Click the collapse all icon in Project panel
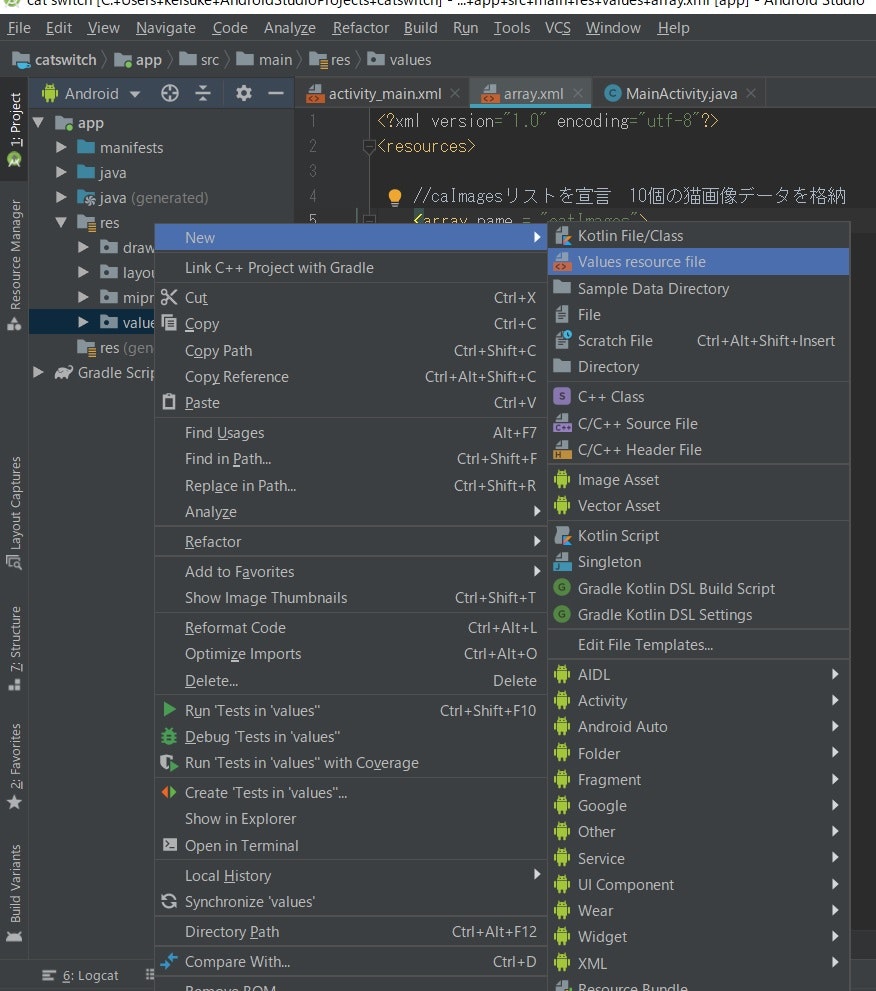876x991 pixels. tap(203, 94)
